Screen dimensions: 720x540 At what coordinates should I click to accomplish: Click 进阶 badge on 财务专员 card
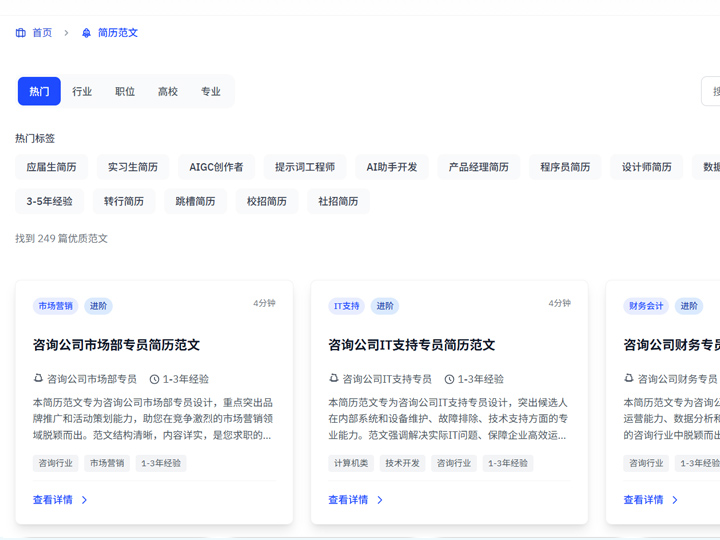coord(689,306)
